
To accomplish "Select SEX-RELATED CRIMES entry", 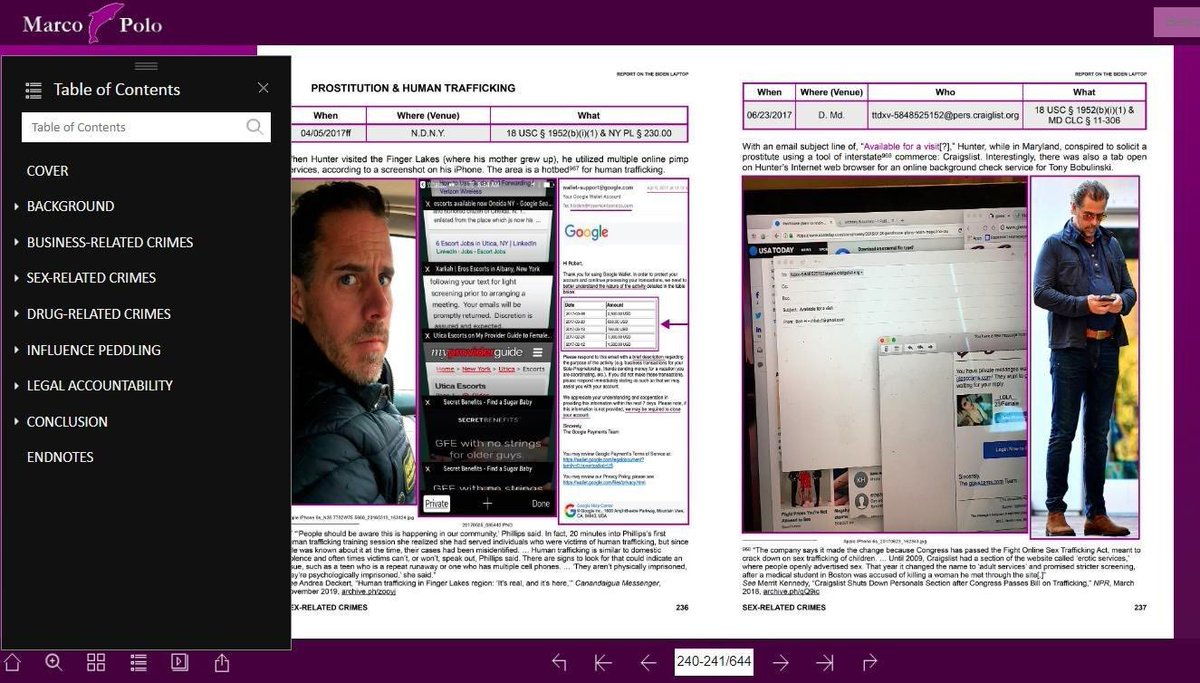I will point(91,278).
